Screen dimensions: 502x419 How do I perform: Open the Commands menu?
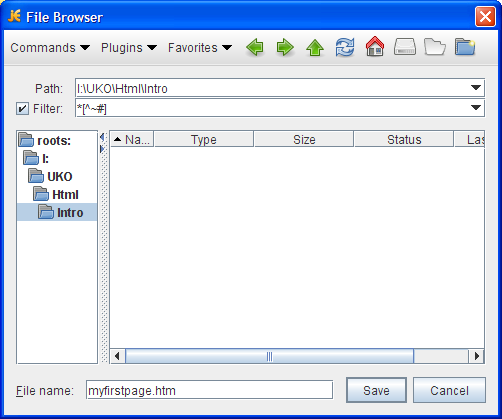pos(50,48)
